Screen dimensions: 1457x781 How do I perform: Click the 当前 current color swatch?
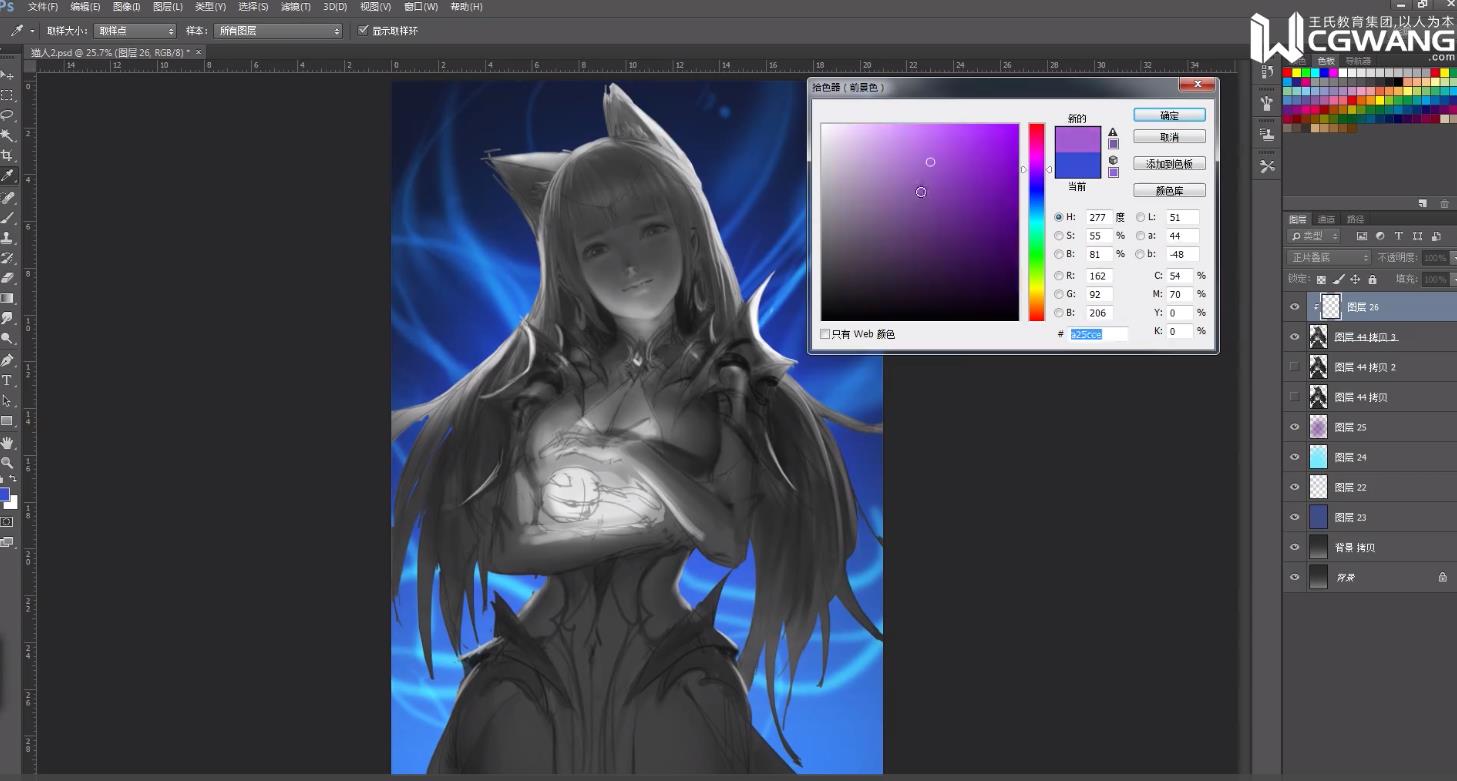click(x=1077, y=165)
